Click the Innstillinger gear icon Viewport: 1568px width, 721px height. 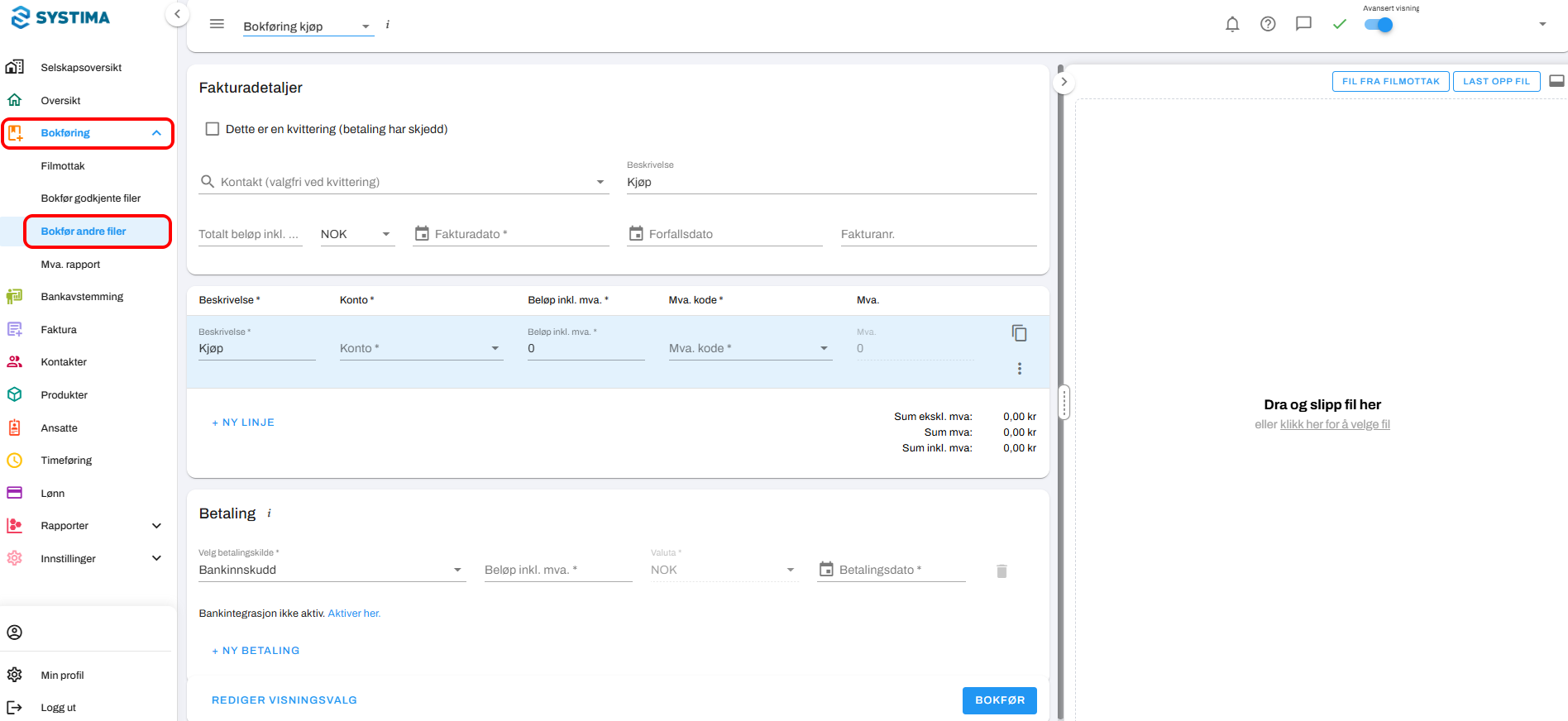point(14,558)
